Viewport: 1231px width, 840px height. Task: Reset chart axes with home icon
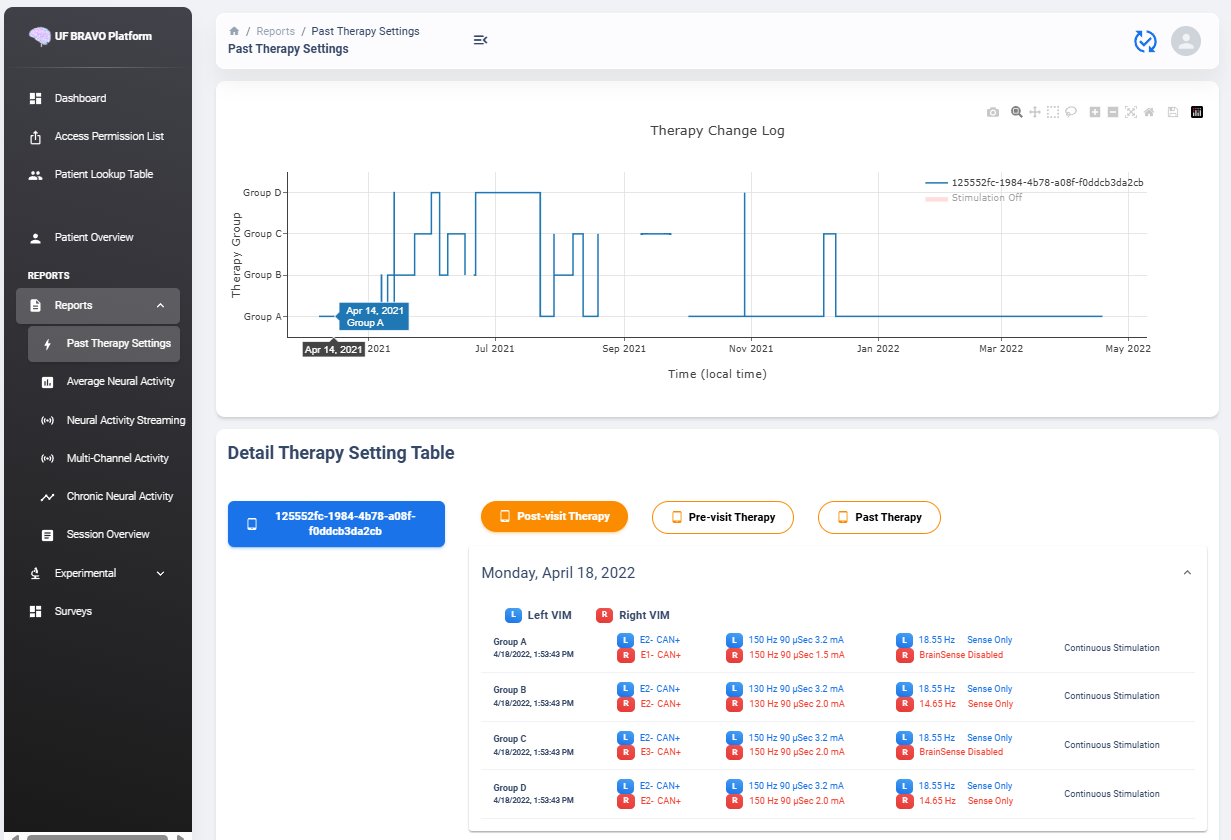point(1149,113)
